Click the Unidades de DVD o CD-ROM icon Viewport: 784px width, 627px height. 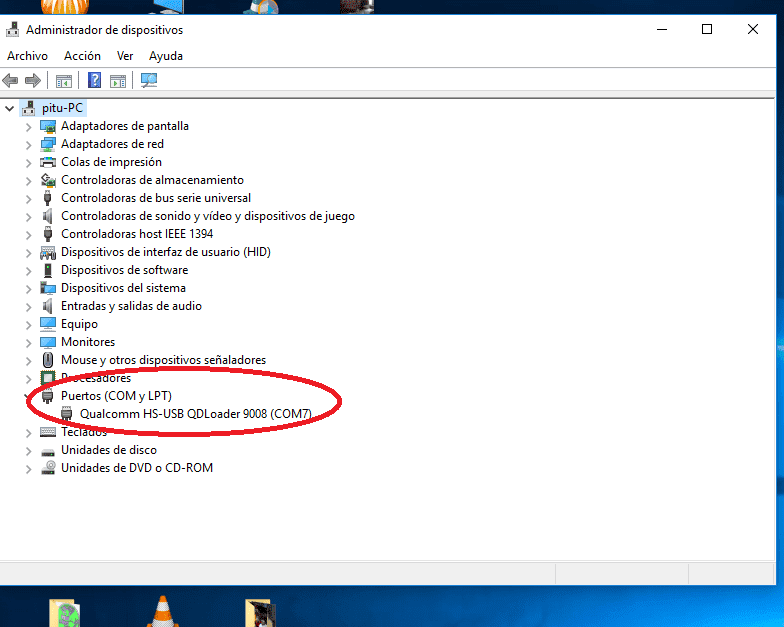(x=48, y=468)
